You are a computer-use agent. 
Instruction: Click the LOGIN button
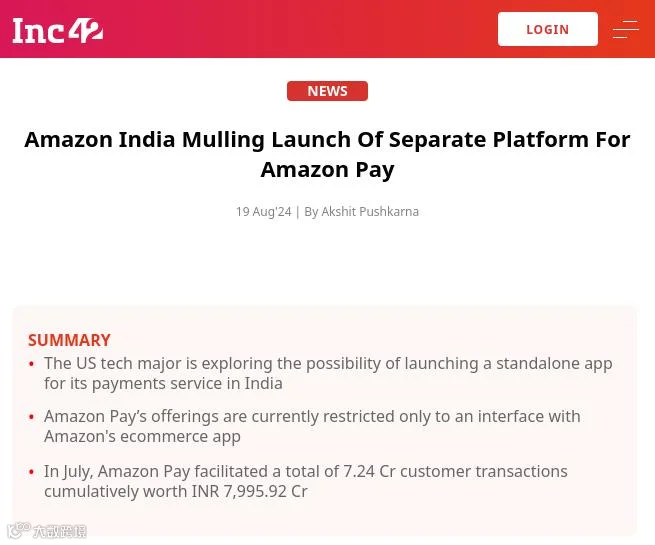click(x=548, y=29)
